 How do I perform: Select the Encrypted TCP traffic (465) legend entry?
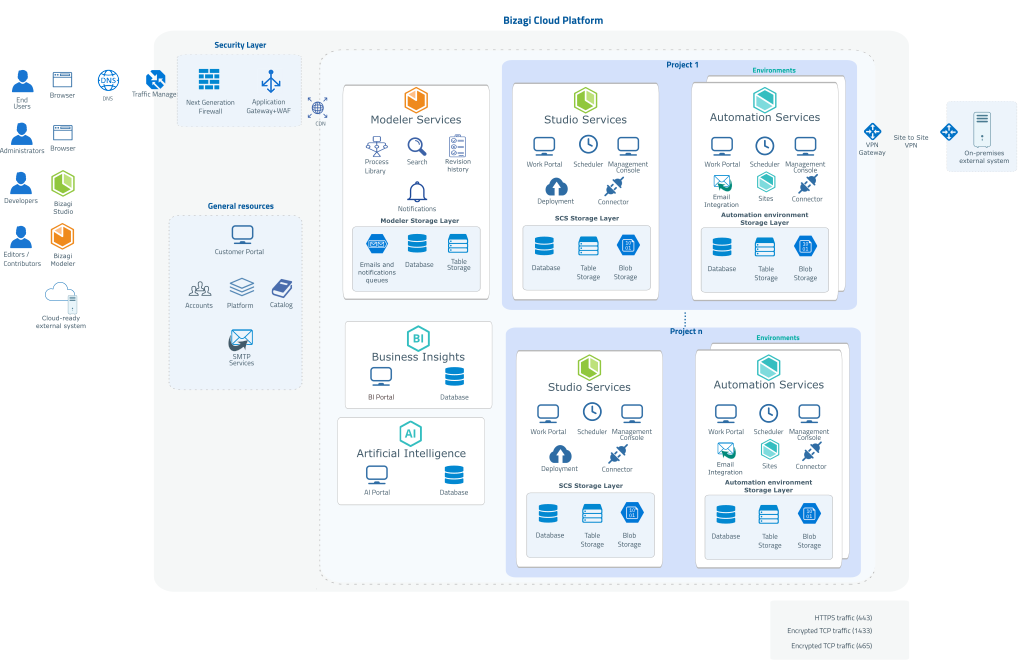pos(831,646)
